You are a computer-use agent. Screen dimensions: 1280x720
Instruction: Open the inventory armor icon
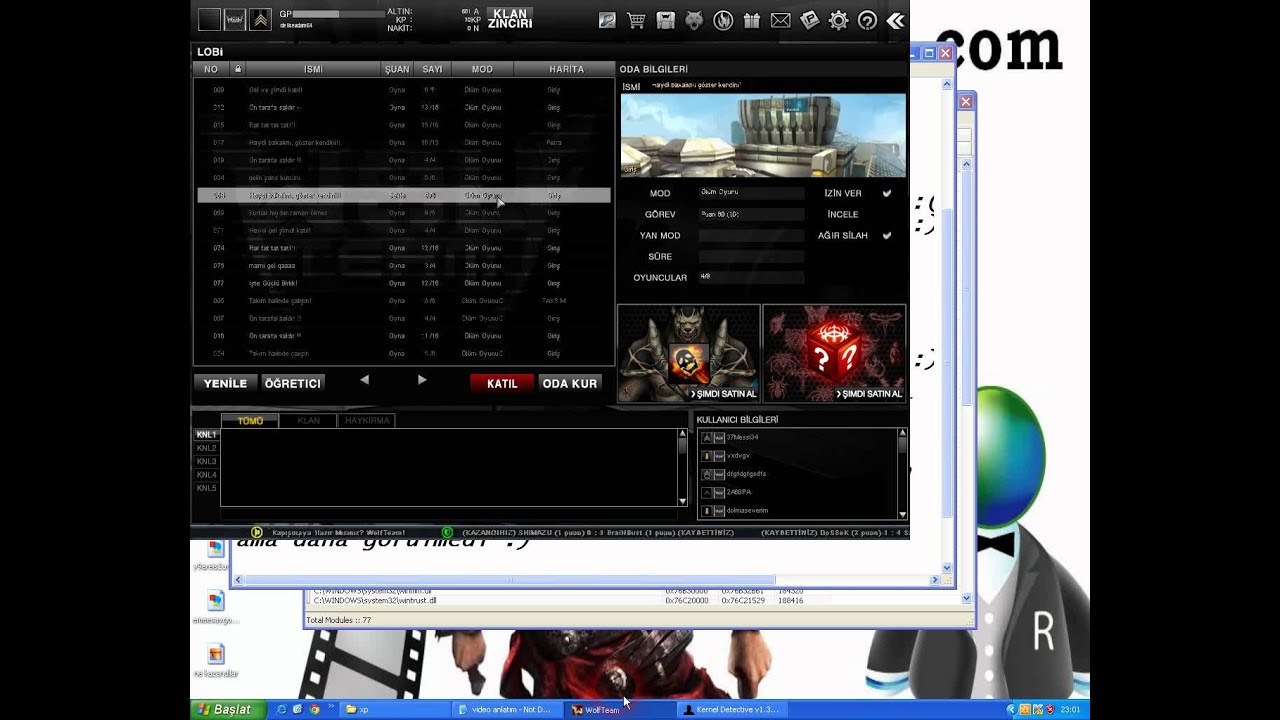point(665,20)
